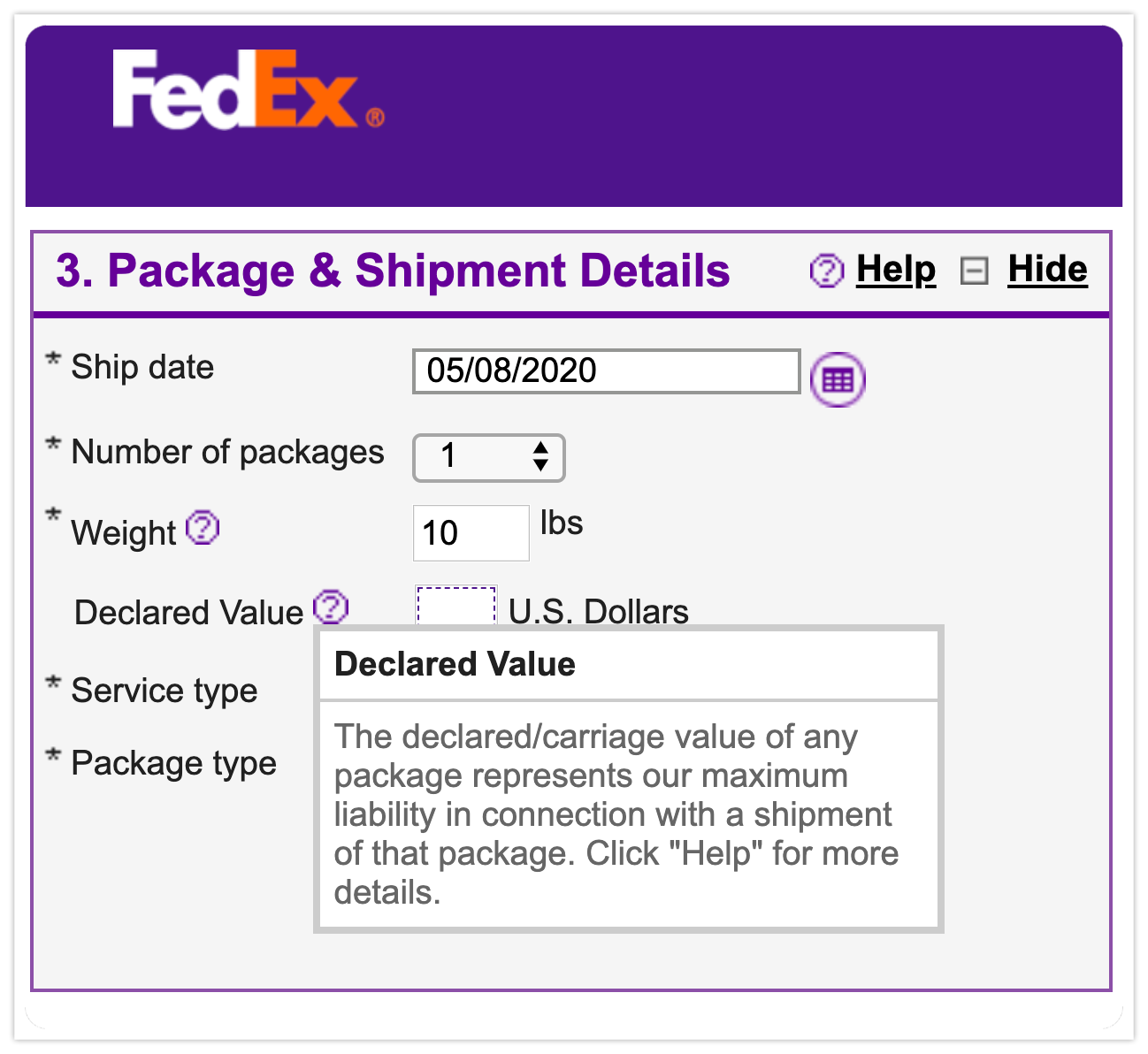Open the calendar date picker icon
This screenshot has height=1054, width=1148.
838,379
